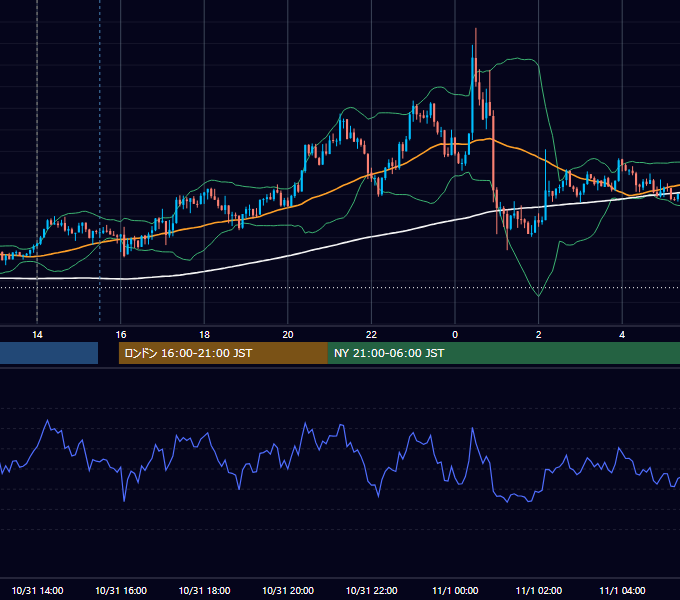Image resolution: width=680 pixels, height=600 pixels.
Task: Click the 11/1 00:00 time label
Action: coord(455,590)
